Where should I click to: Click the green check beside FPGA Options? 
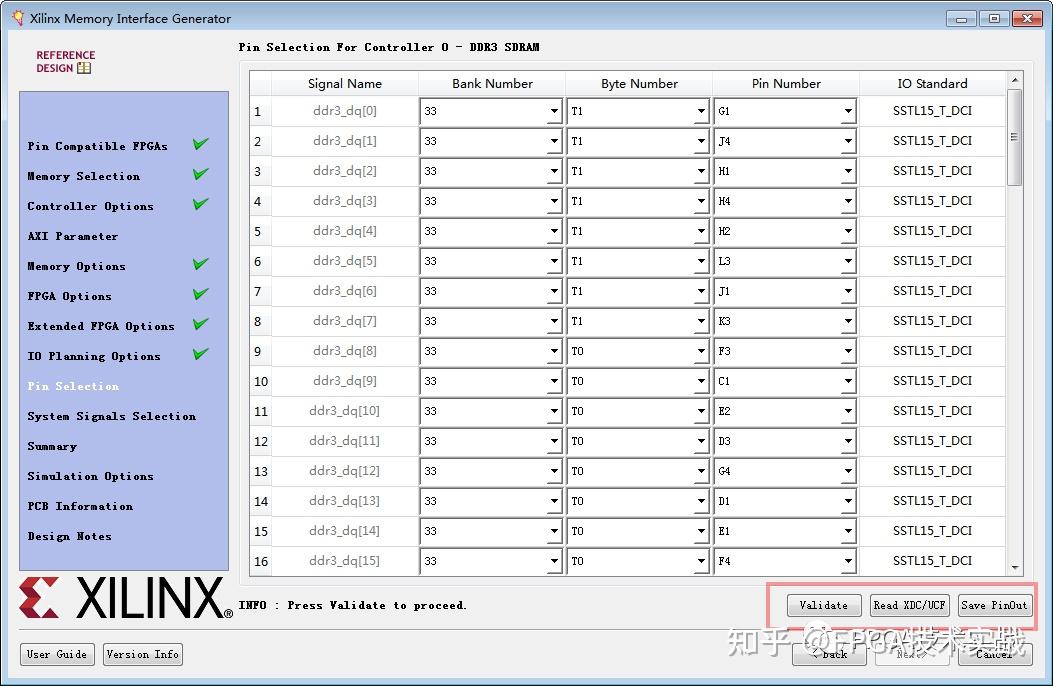199,293
